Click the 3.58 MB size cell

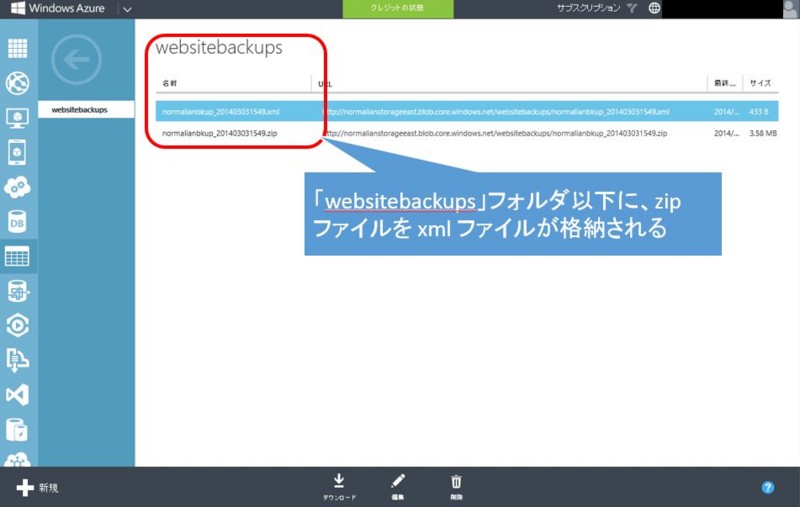[763, 133]
